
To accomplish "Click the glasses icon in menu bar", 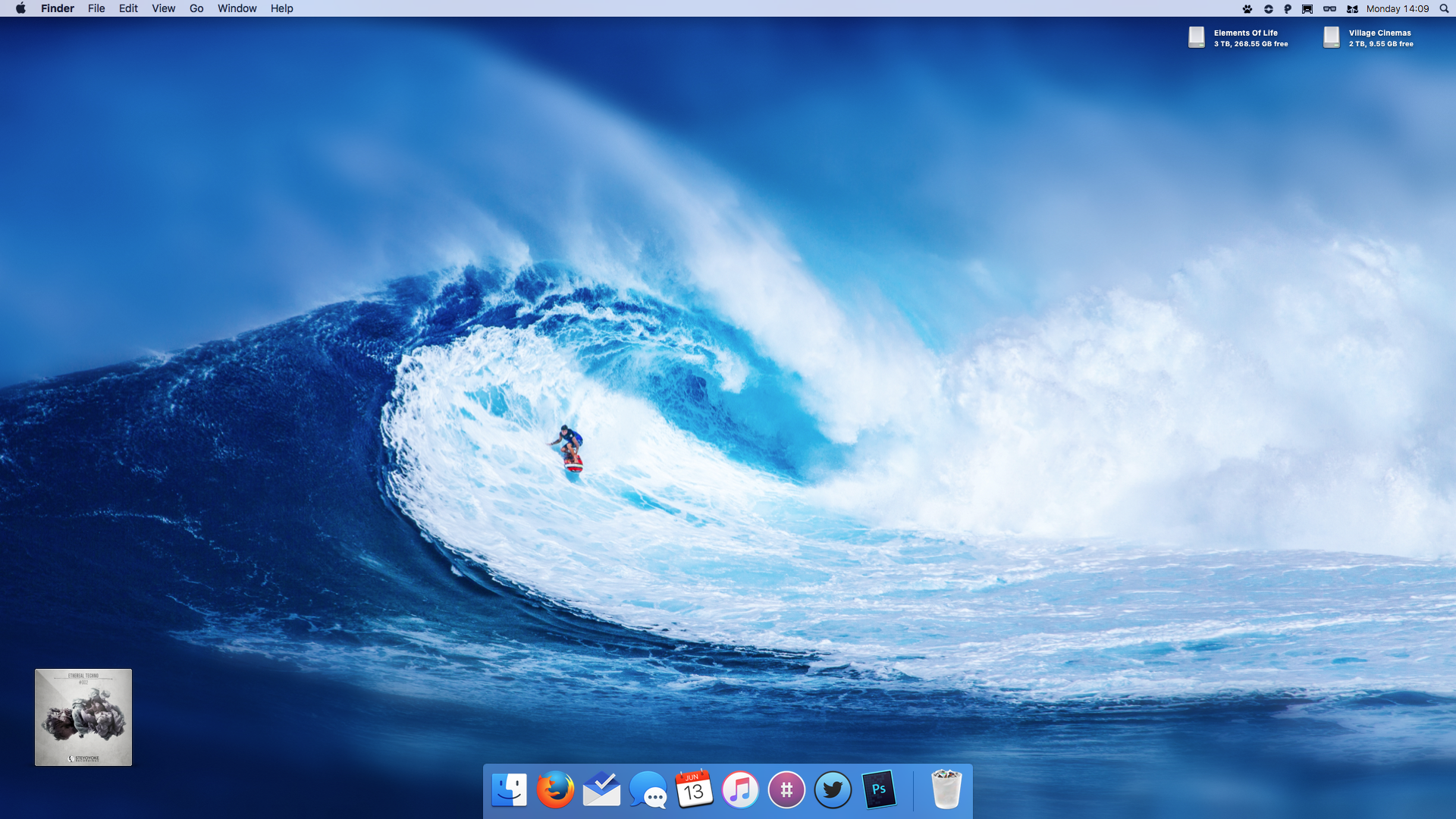I will pos(1329,9).
